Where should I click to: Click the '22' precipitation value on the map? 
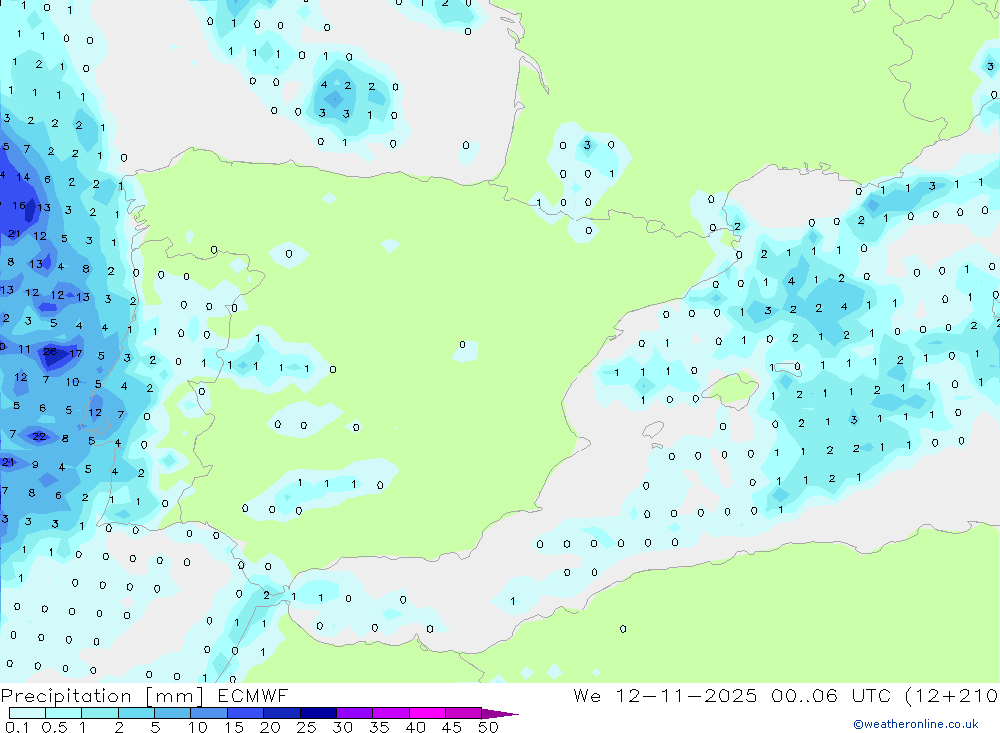pyautogui.click(x=40, y=436)
